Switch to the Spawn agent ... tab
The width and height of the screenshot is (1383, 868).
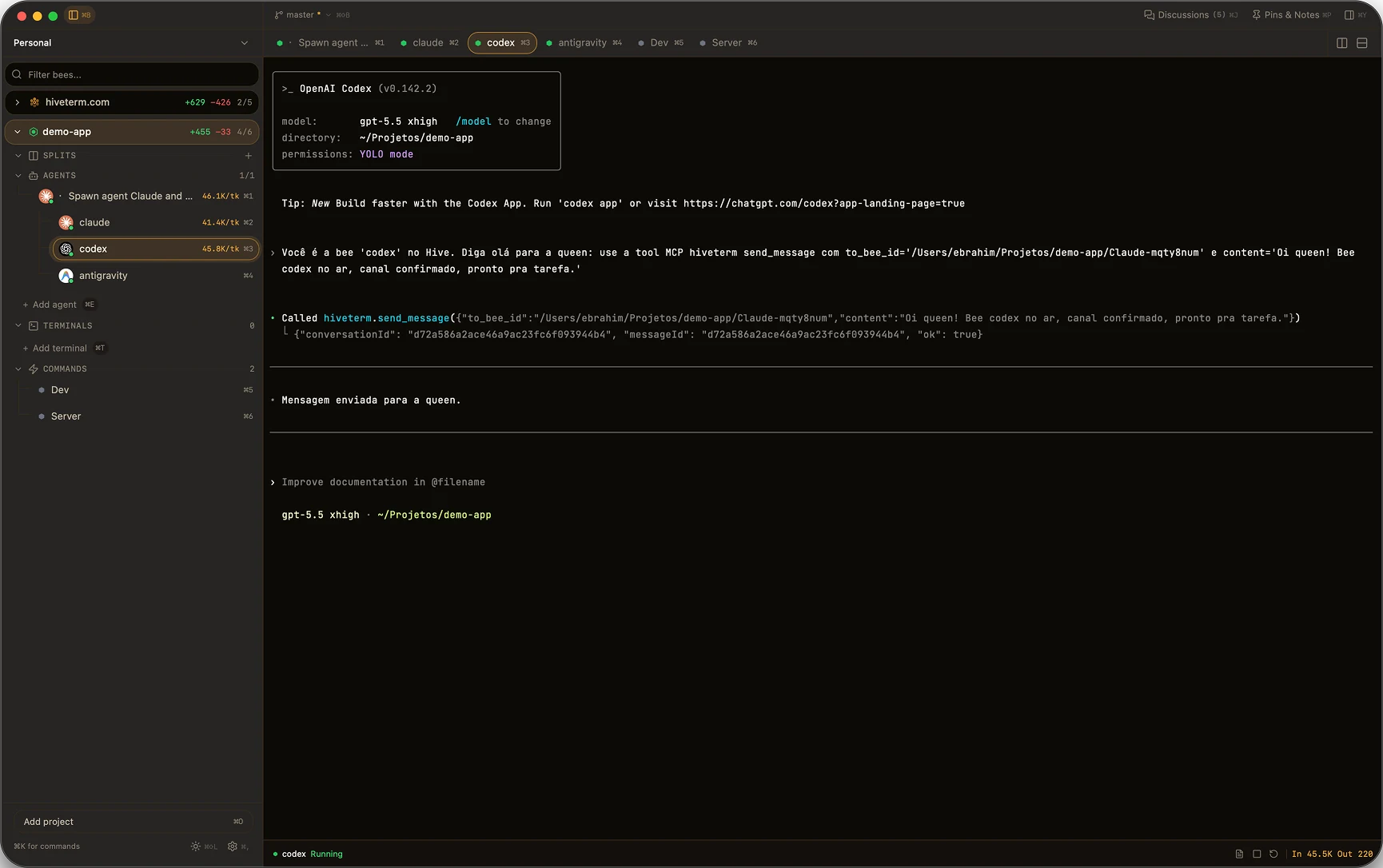click(x=331, y=43)
